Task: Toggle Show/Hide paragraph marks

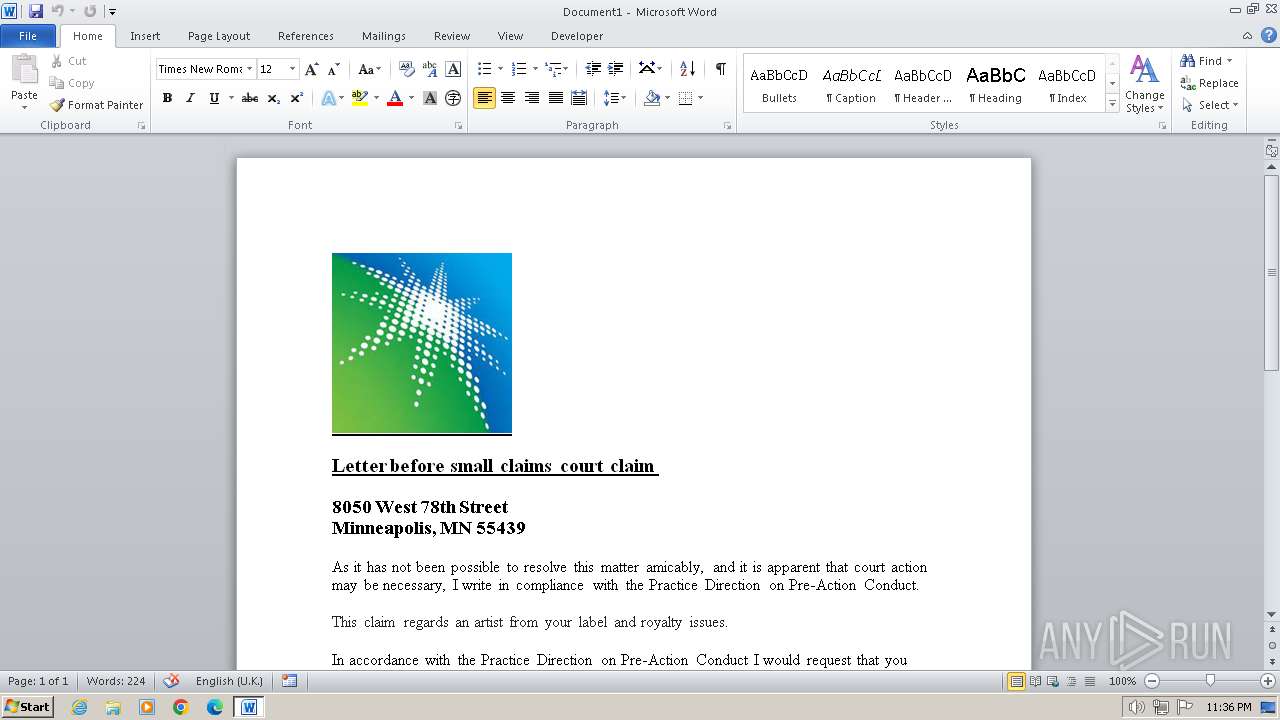Action: click(x=720, y=69)
